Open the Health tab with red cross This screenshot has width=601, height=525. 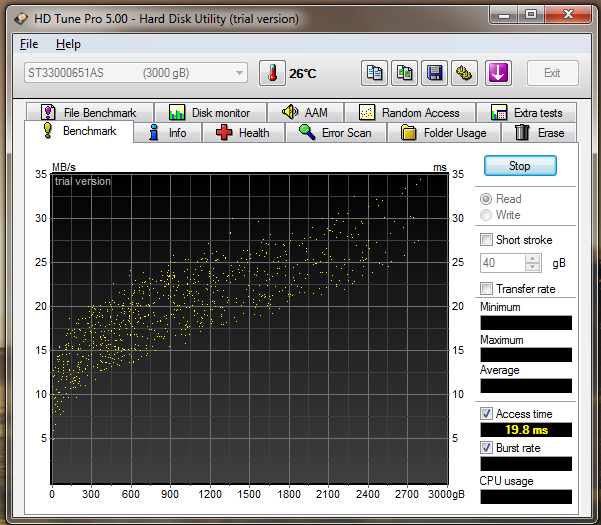243,133
